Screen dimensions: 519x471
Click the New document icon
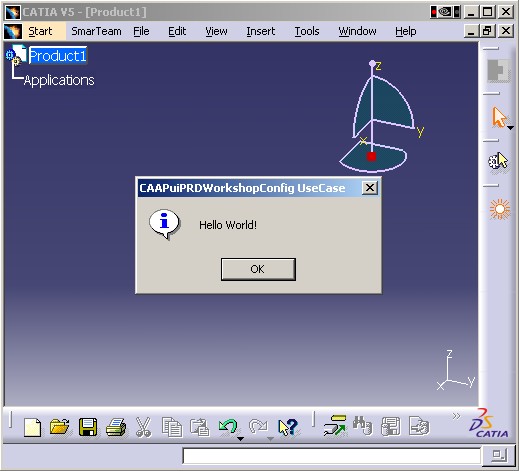click(32, 427)
